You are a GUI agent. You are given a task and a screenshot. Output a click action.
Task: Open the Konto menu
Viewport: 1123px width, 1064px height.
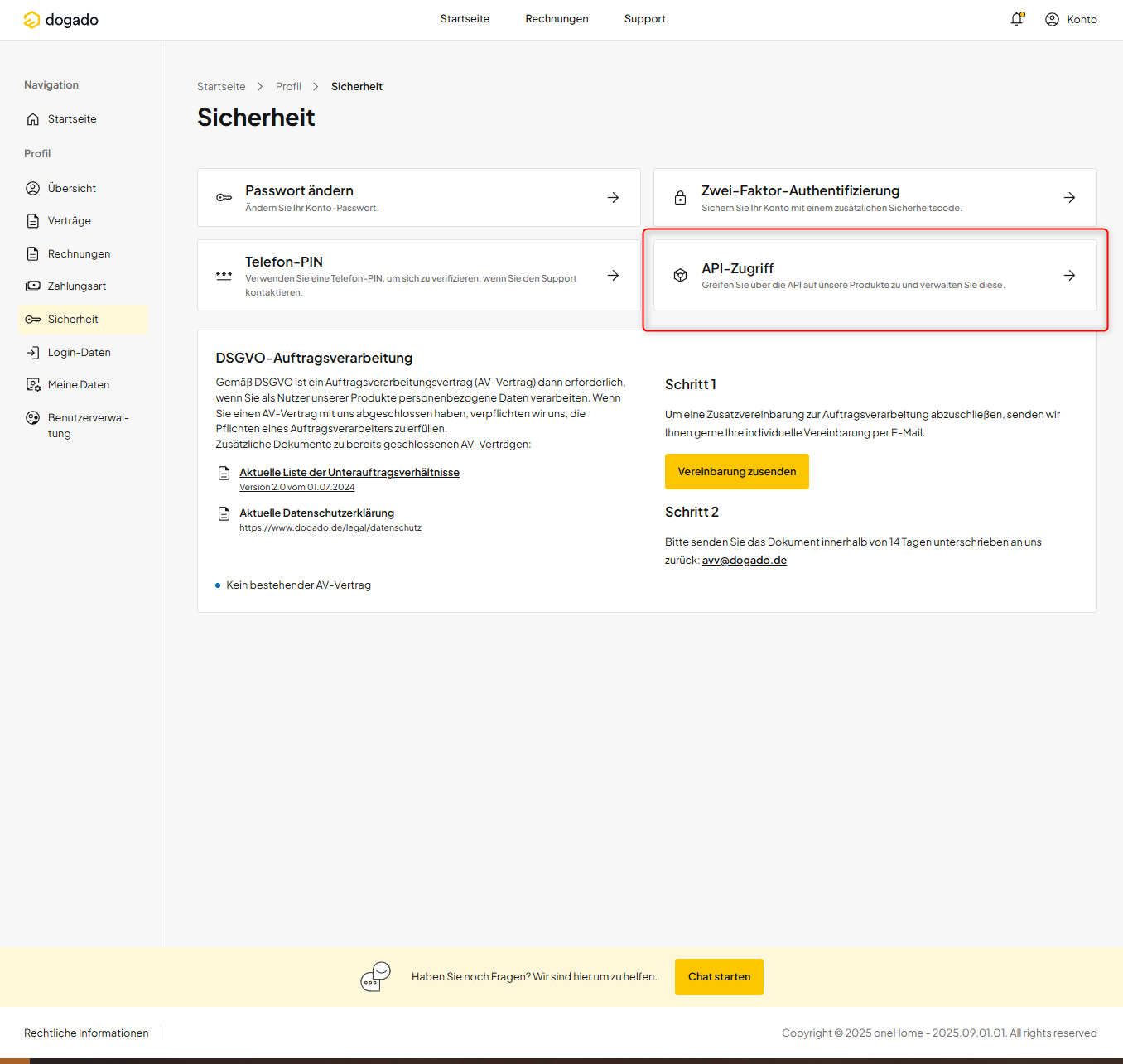(x=1071, y=19)
